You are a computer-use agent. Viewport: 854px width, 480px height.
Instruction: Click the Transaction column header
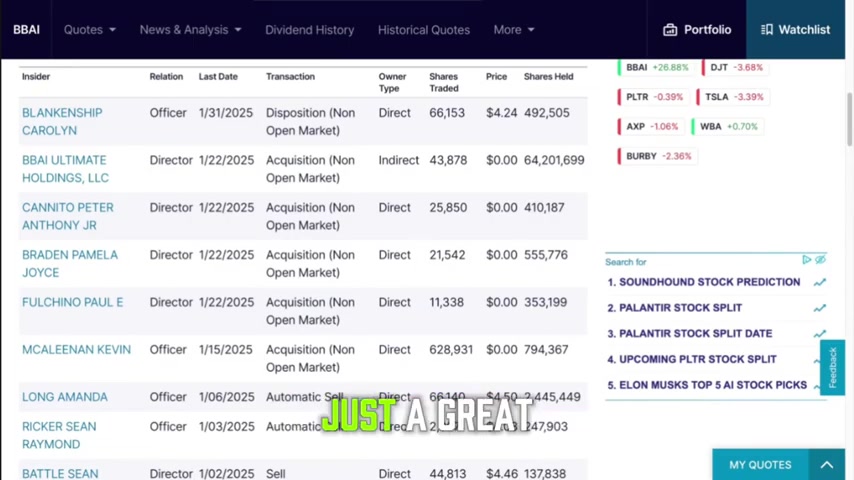click(x=290, y=77)
